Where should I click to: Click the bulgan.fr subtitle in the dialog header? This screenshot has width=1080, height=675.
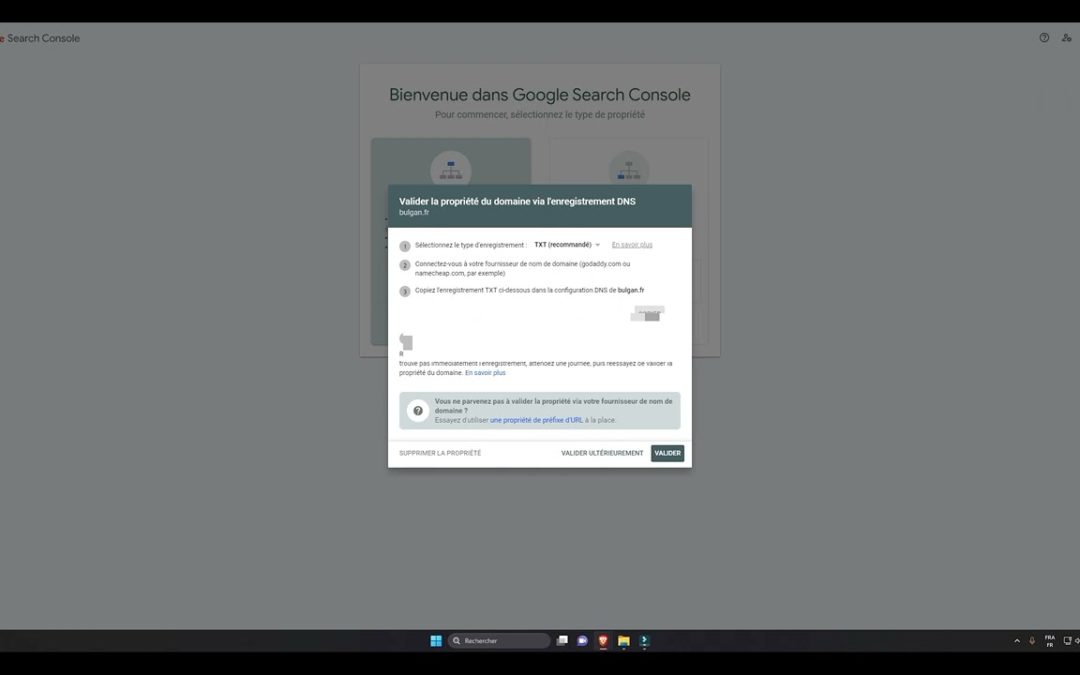(414, 213)
